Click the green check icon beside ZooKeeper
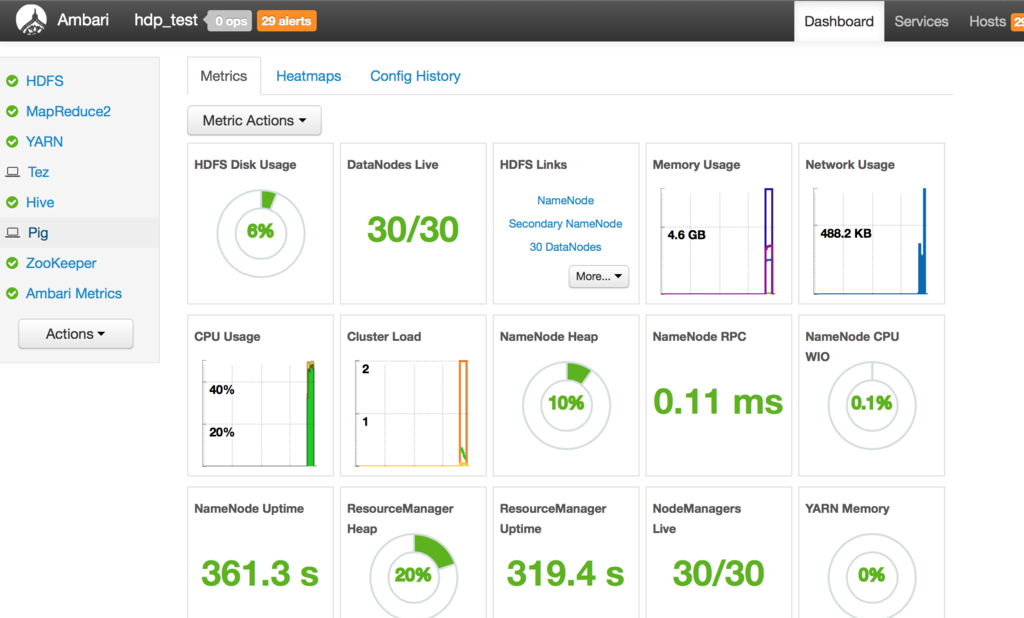 12,263
